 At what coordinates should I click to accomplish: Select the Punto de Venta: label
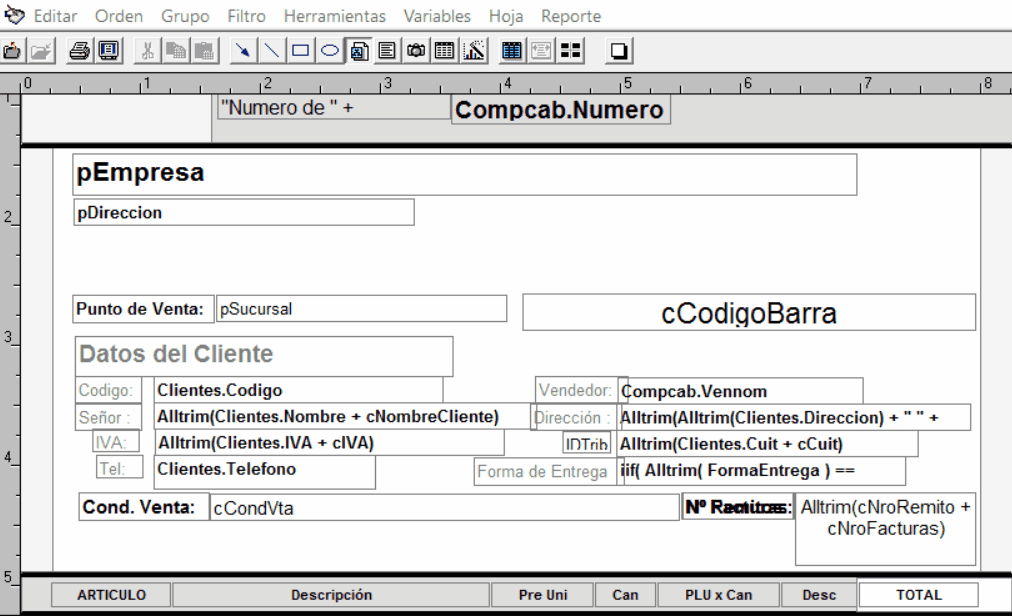tap(143, 309)
